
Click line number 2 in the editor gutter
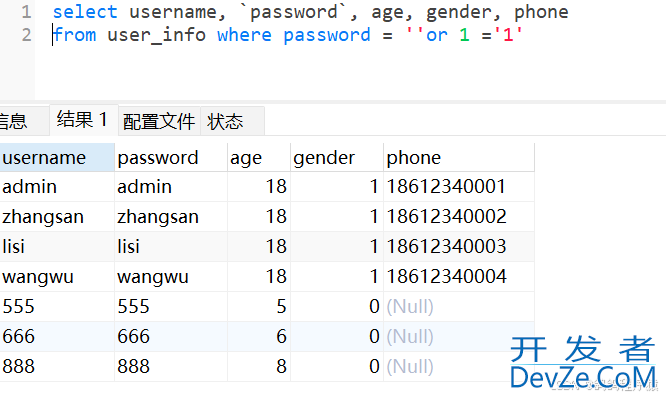point(26,35)
